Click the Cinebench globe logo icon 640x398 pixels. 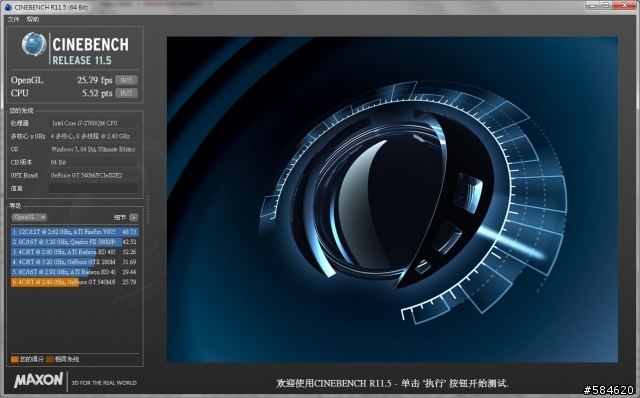(x=33, y=44)
